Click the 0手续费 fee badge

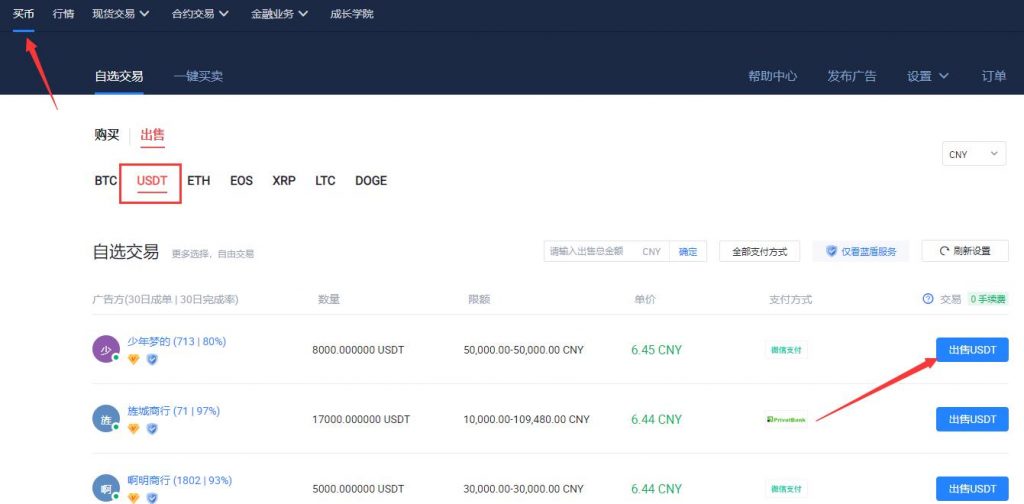[988, 299]
